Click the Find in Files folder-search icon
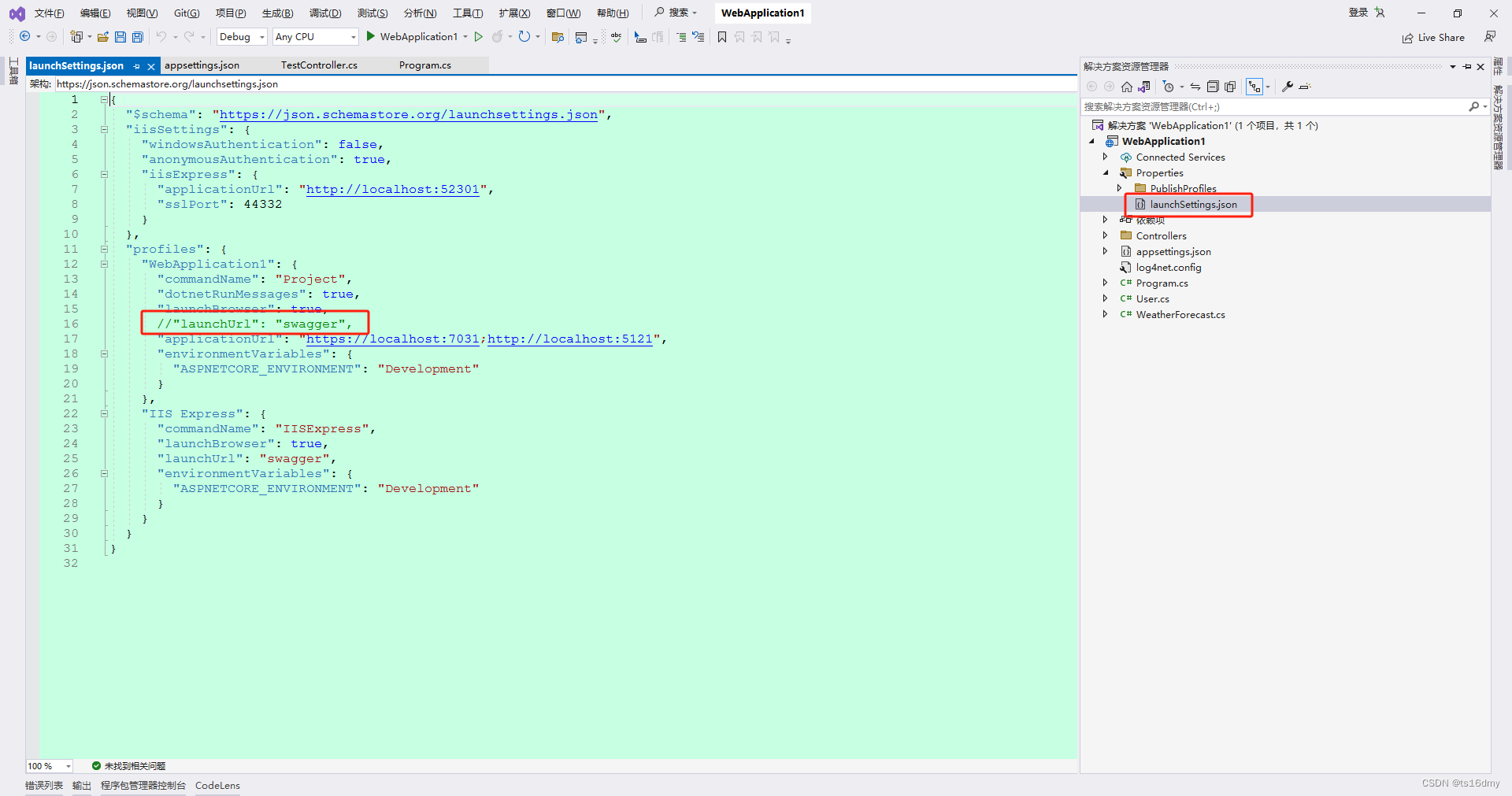1512x796 pixels. point(558,37)
